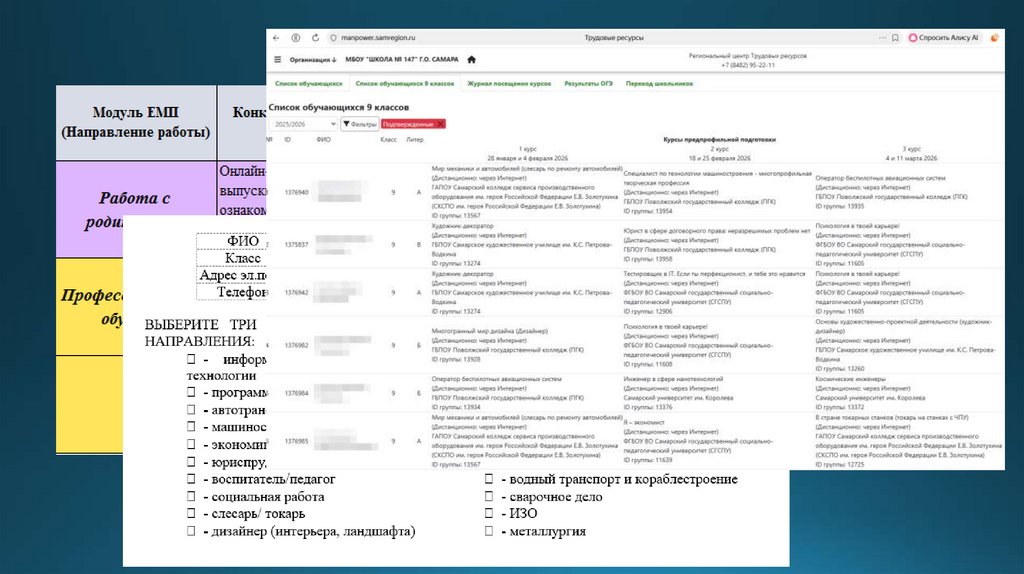Click the '3 курс' column heading
1024x574 pixels.
pos(912,149)
